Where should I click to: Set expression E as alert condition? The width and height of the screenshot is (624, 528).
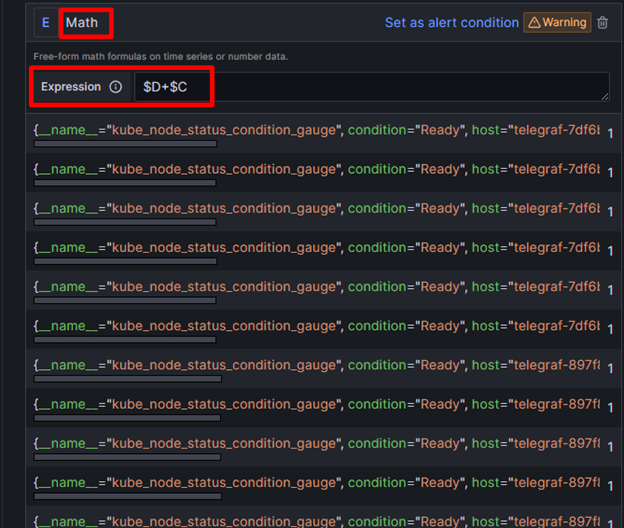[451, 22]
